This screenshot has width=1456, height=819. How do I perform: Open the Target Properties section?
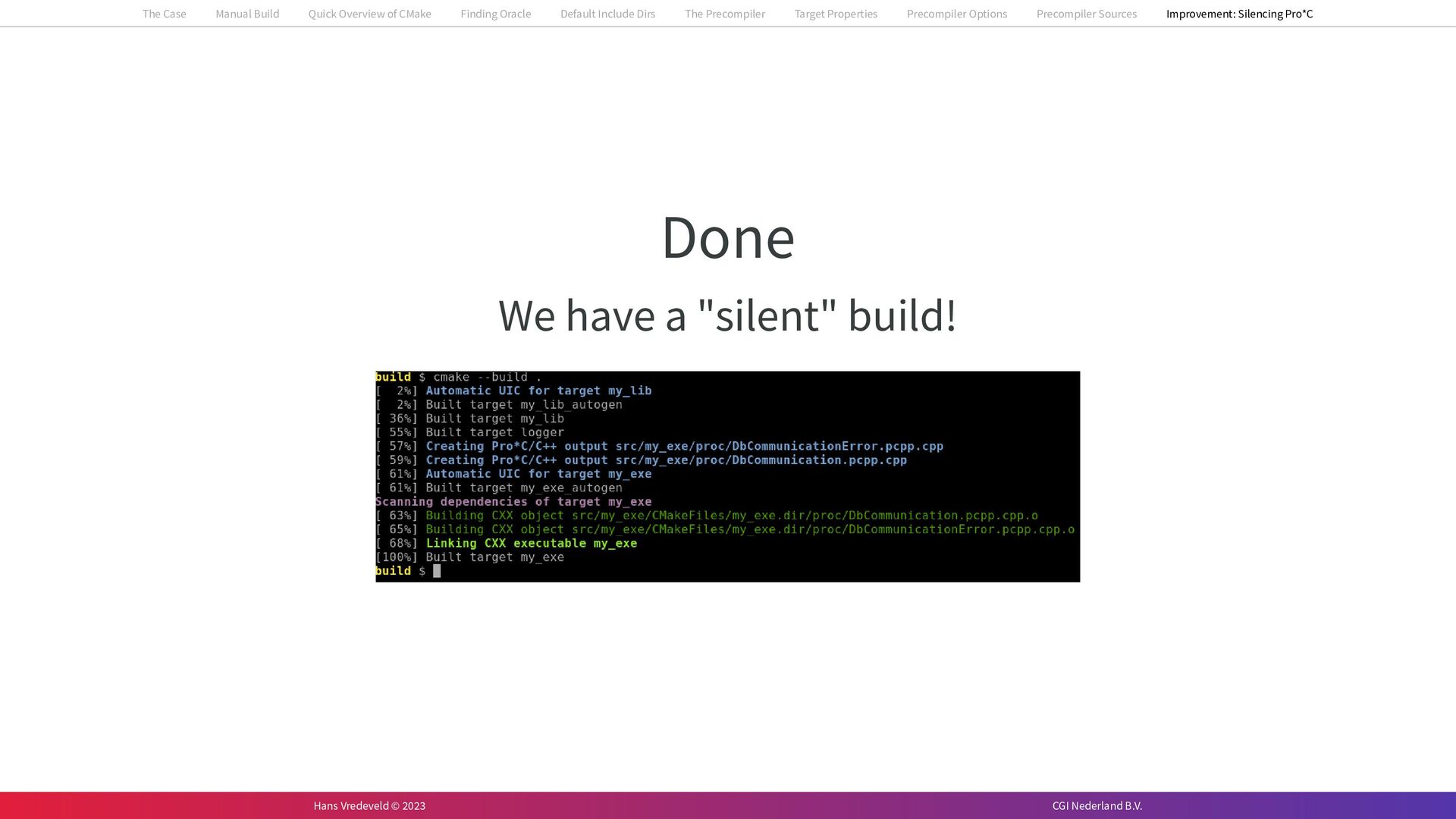pyautogui.click(x=836, y=14)
